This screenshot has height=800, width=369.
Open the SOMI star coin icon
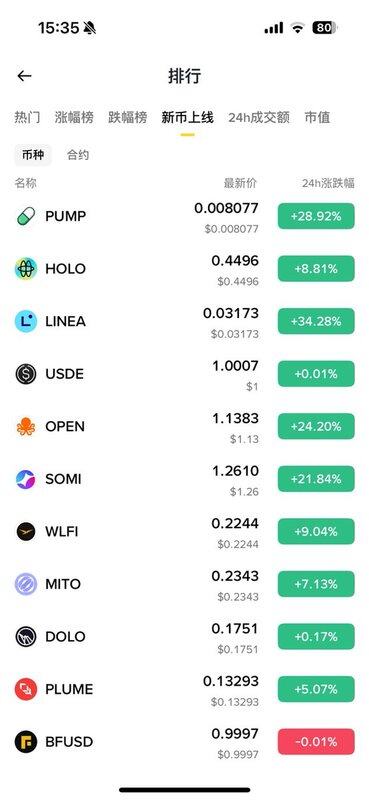pyautogui.click(x=26, y=479)
